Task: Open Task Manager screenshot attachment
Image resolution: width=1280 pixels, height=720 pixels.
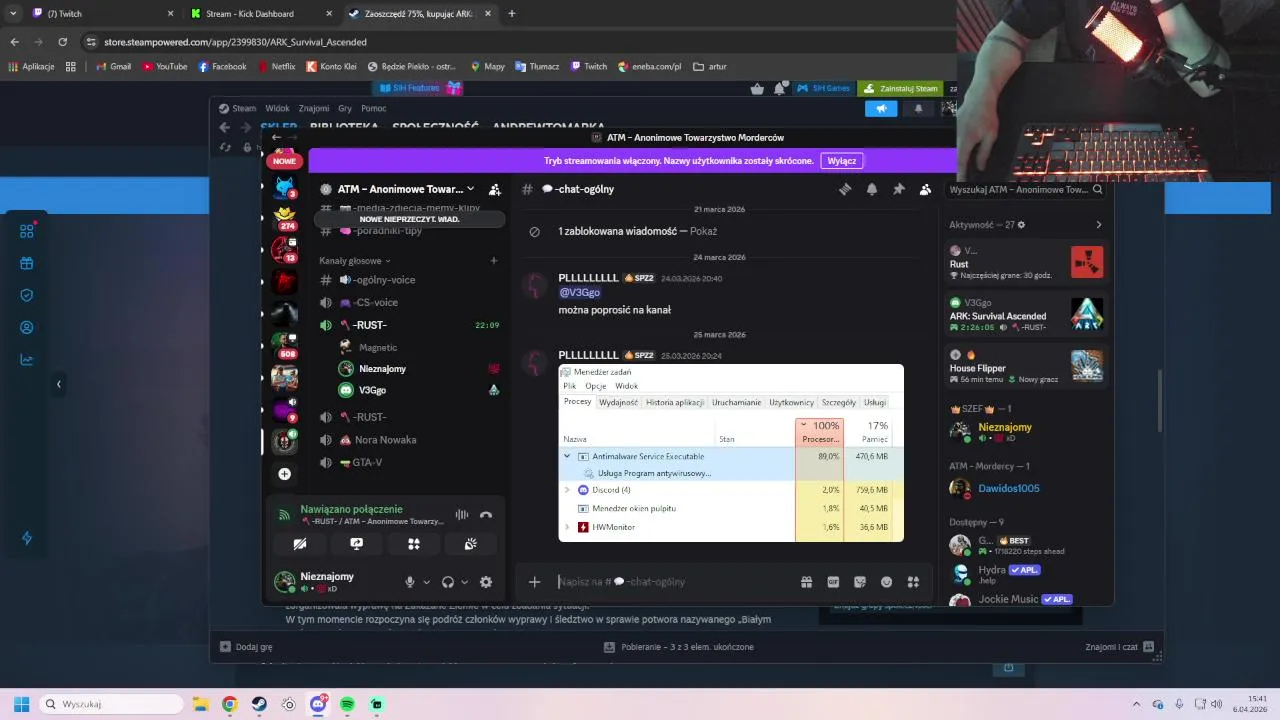Action: click(x=731, y=453)
